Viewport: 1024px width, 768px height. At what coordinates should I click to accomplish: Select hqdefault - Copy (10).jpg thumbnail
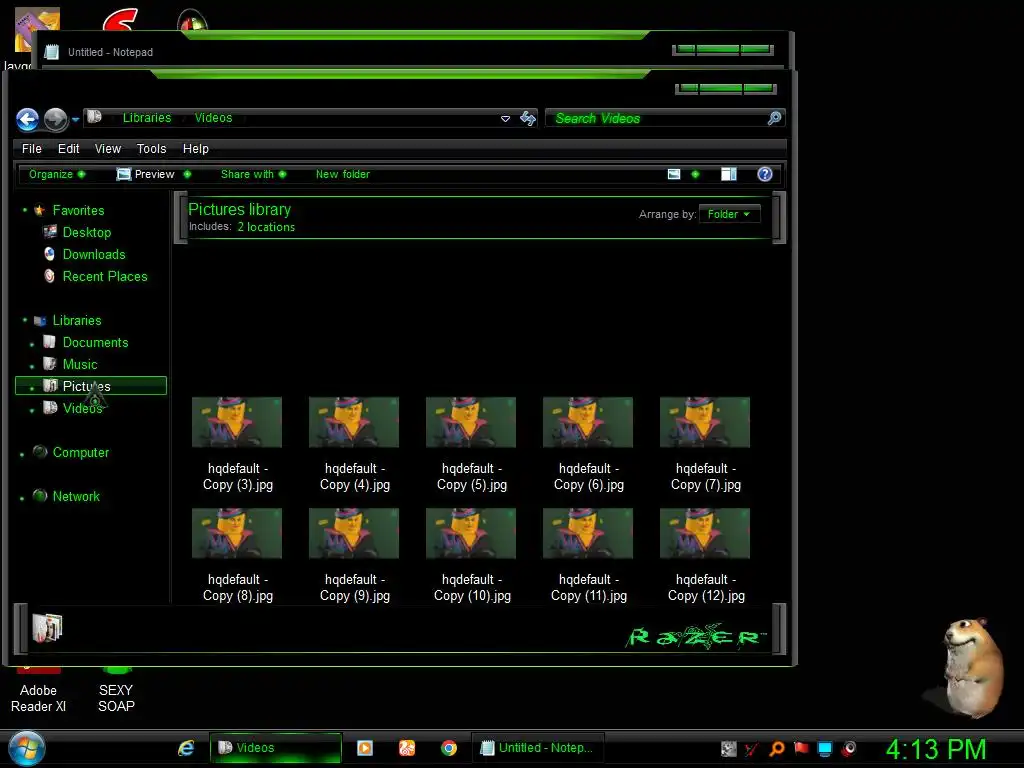coord(471,534)
